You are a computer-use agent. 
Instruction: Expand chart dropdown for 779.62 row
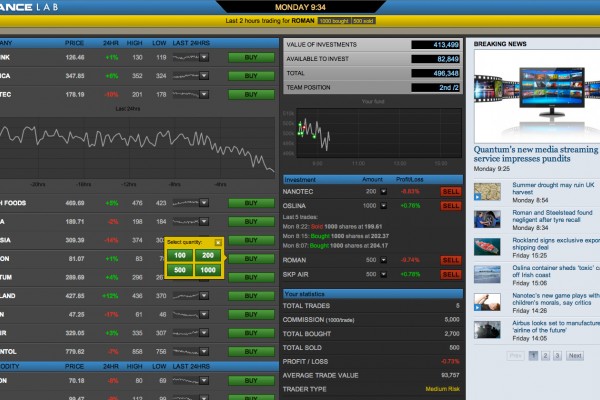(204, 351)
